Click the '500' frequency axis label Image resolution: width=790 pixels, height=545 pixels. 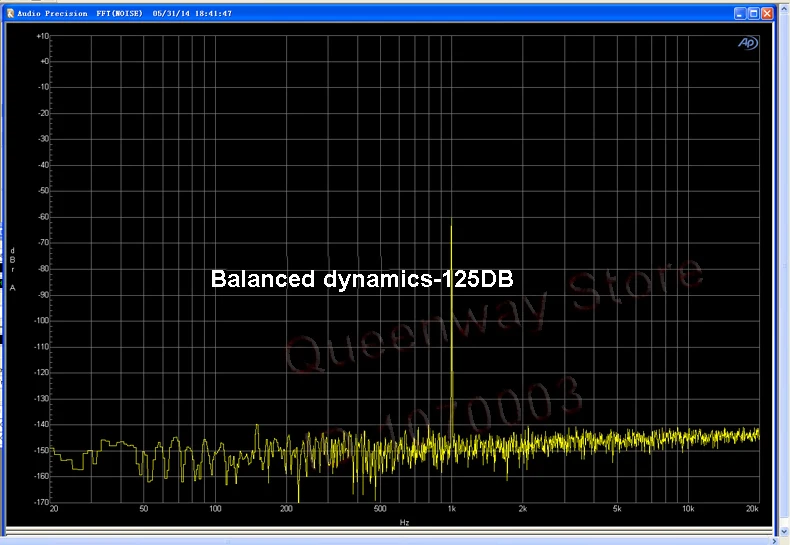tap(380, 509)
